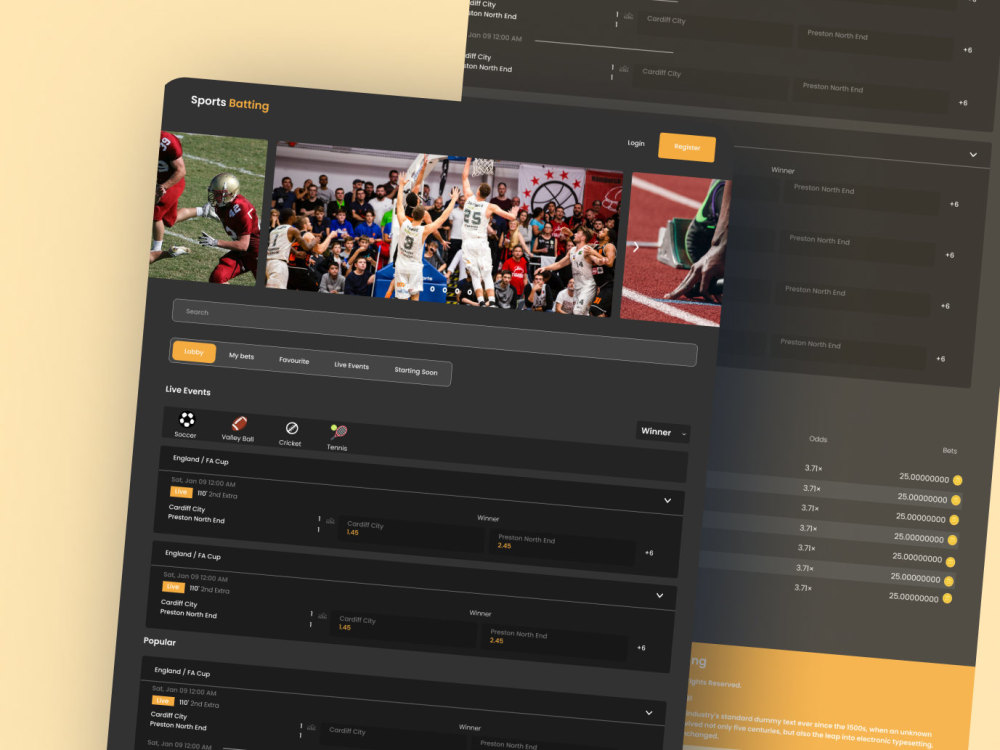1000x750 pixels.
Task: Collapse the first England / FA Cup live match
Action: coord(667,501)
